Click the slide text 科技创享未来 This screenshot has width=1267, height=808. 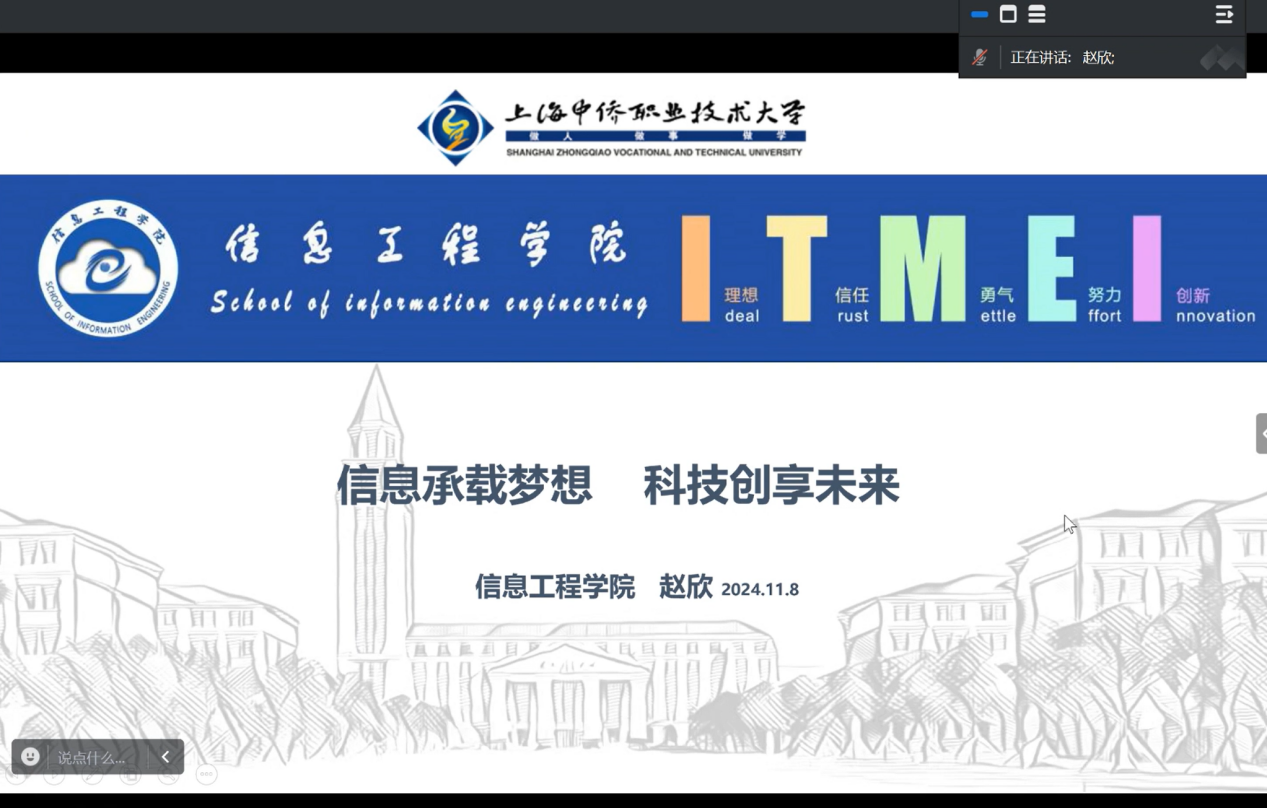[x=771, y=485]
